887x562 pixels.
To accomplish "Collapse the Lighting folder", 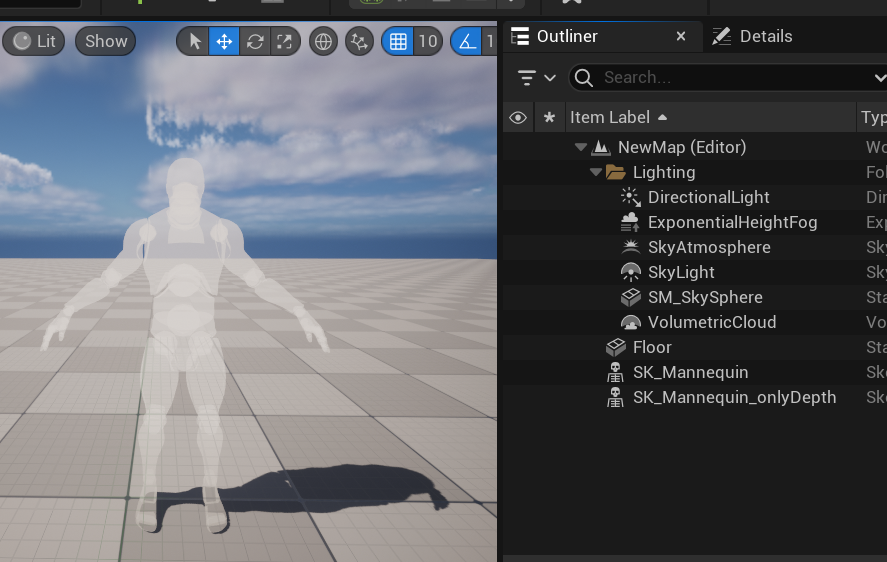I will click(x=596, y=172).
